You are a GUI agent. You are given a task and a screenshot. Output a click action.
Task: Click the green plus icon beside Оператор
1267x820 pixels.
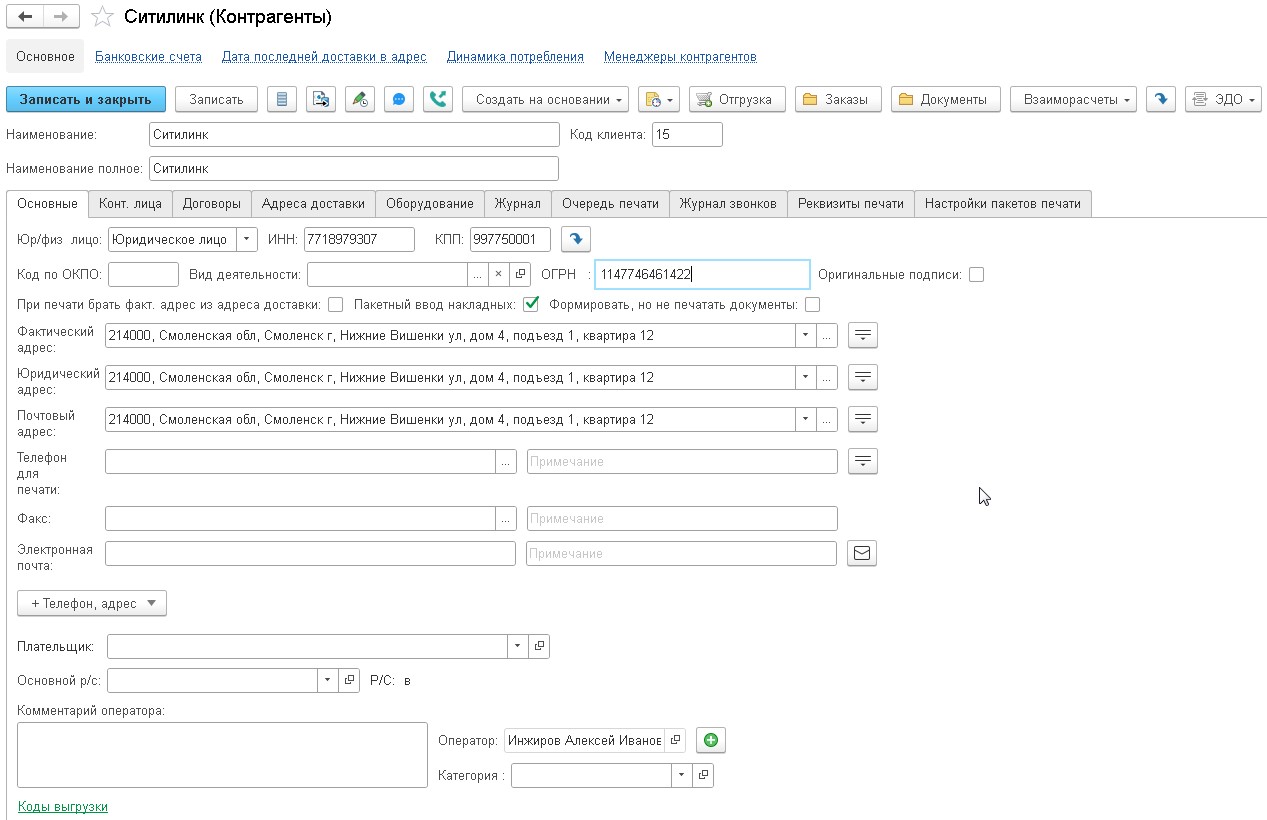pos(711,740)
